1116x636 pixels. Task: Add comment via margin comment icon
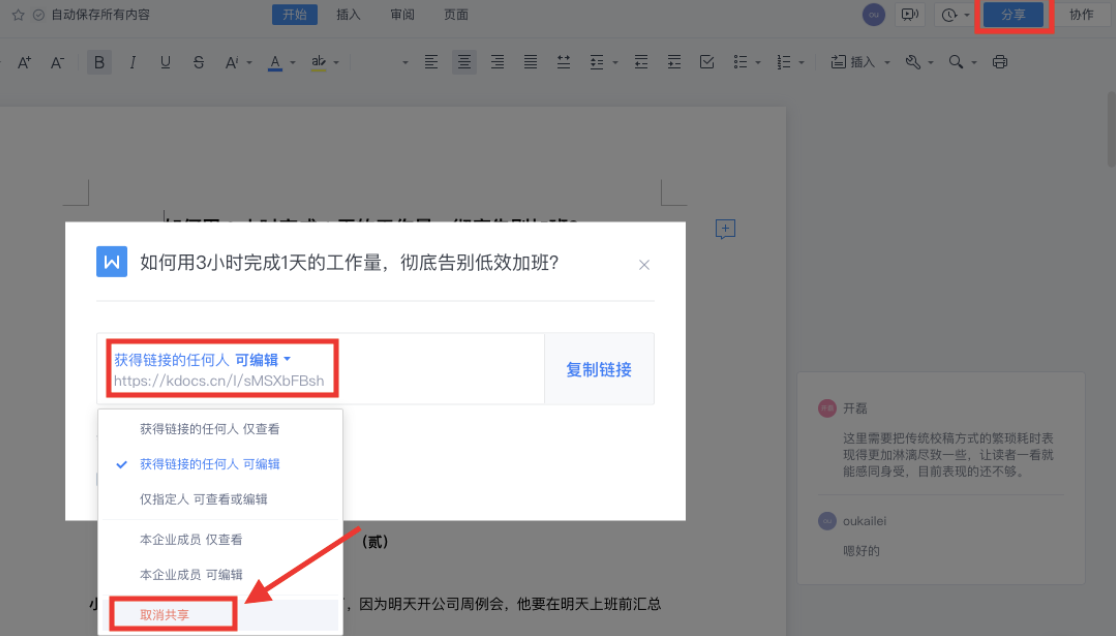point(725,229)
